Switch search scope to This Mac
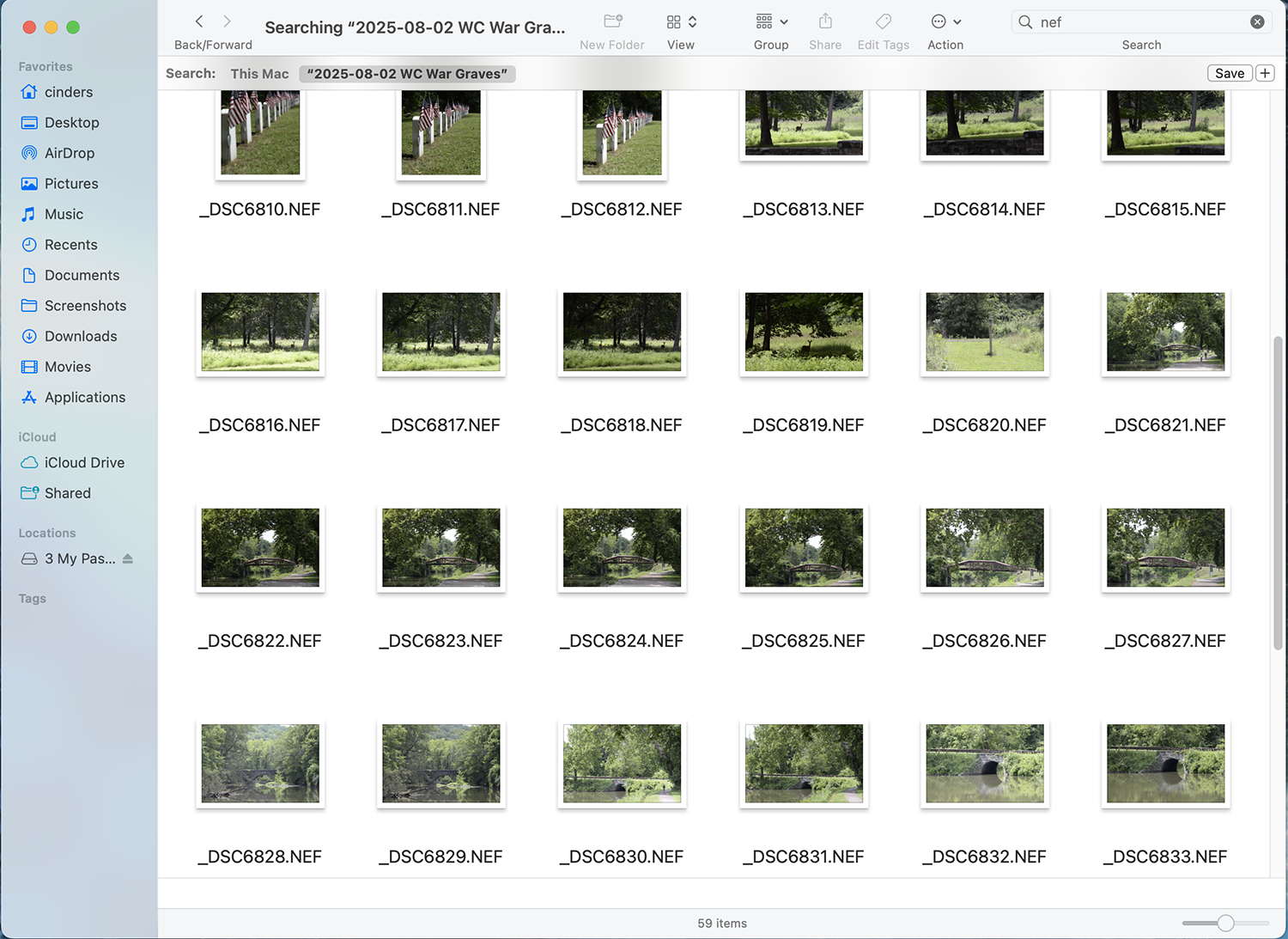Image resolution: width=1288 pixels, height=939 pixels. (x=259, y=74)
